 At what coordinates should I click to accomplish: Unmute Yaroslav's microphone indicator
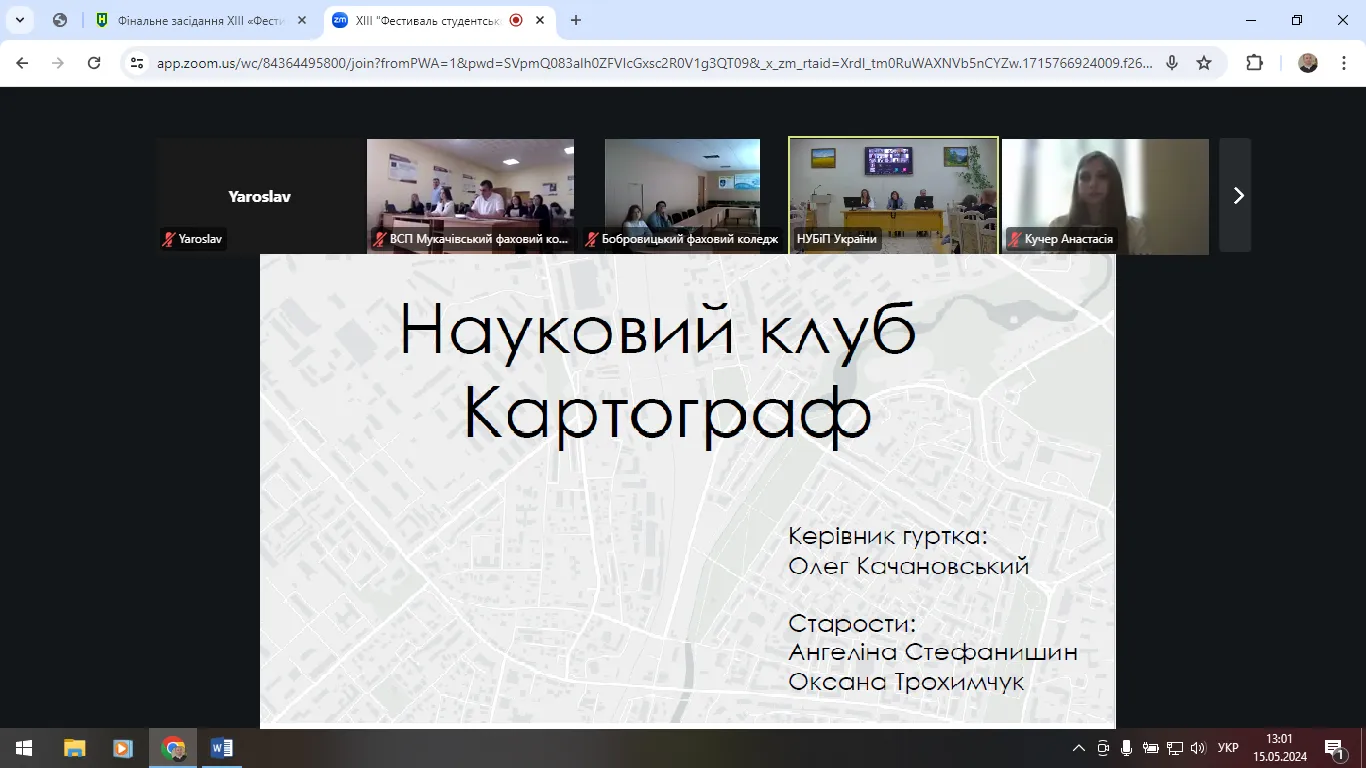[168, 239]
